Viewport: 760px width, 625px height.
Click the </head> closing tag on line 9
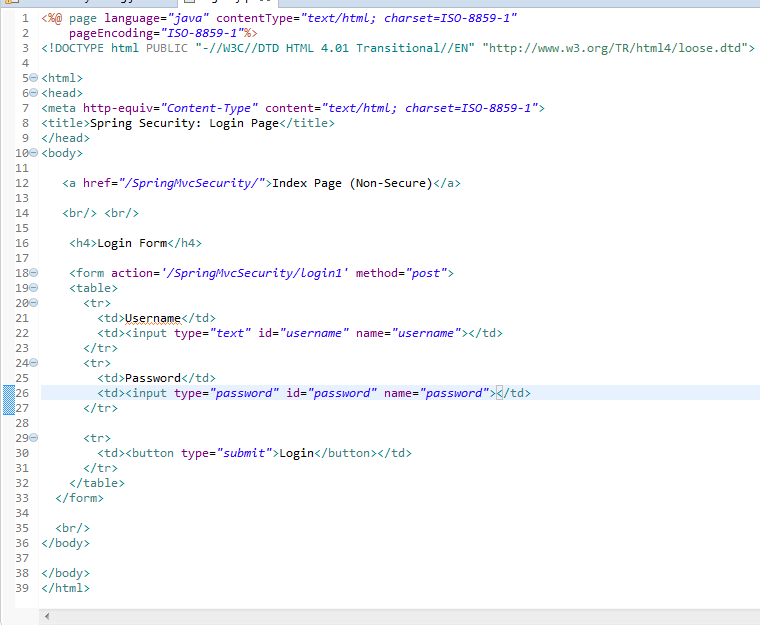pyautogui.click(x=65, y=138)
